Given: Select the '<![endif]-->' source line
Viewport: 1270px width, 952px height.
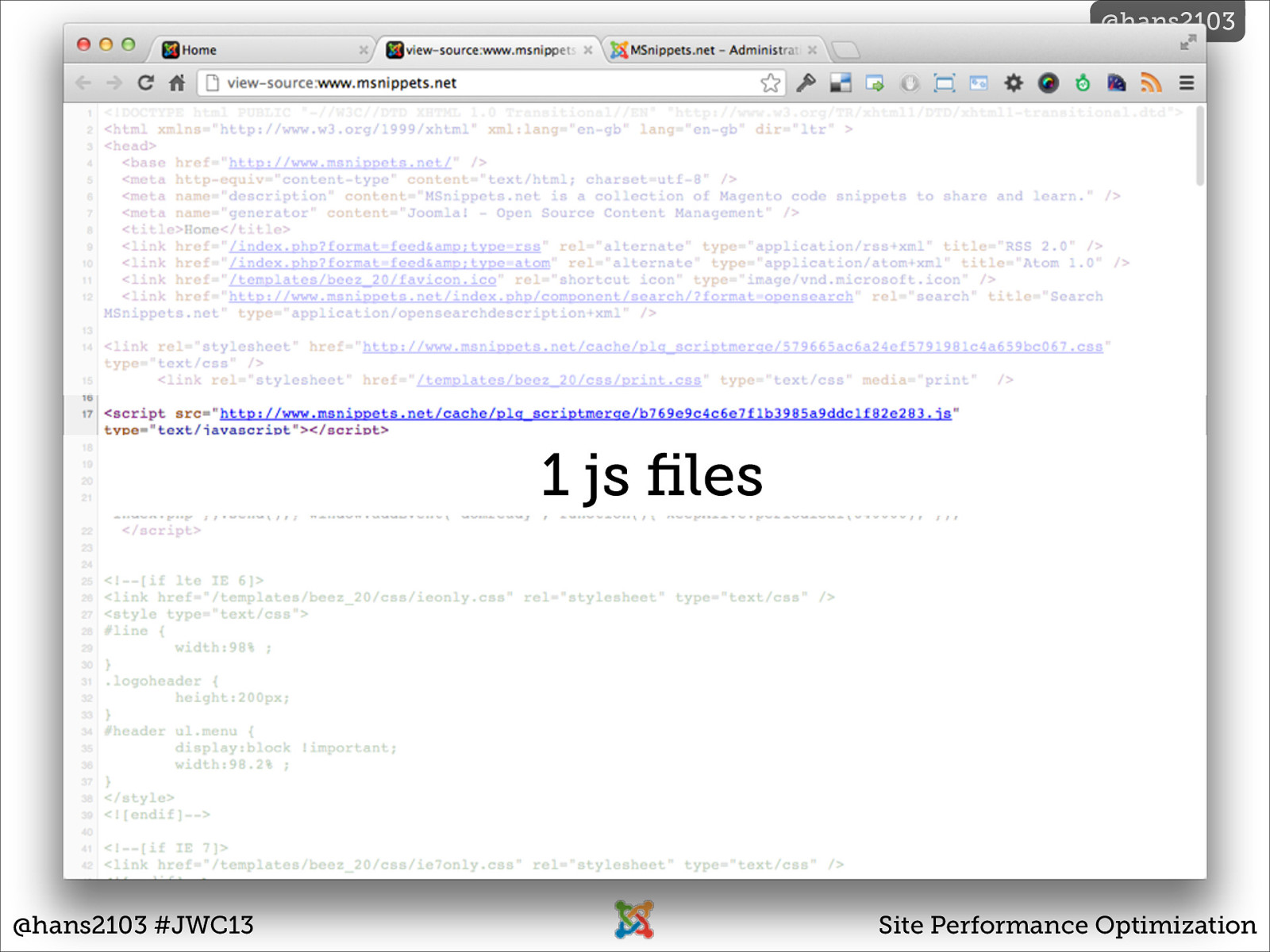Looking at the screenshot, I should point(156,815).
